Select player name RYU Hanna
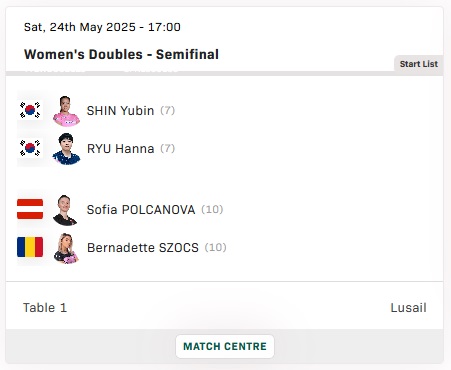The image size is (451, 370). [x=120, y=148]
